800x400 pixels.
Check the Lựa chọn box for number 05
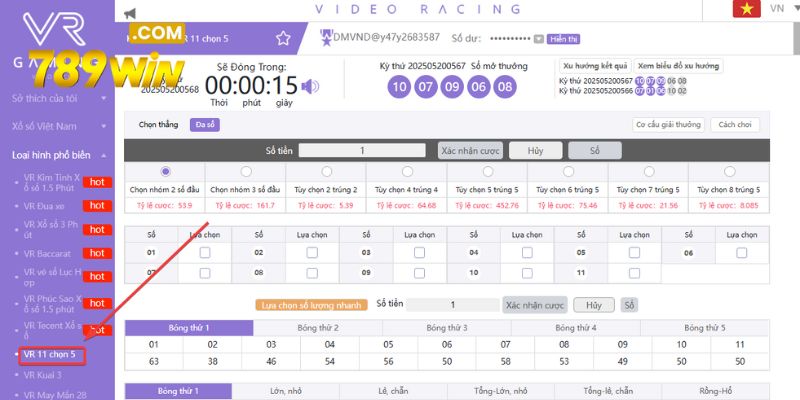[x=633, y=252]
